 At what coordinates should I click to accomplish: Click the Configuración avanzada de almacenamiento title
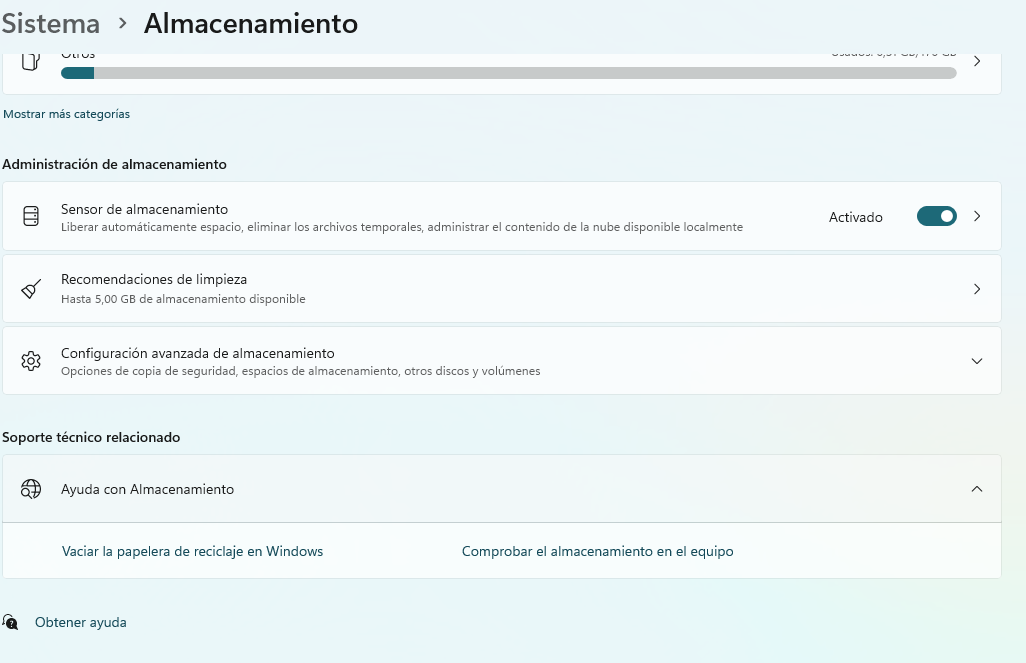(x=198, y=353)
